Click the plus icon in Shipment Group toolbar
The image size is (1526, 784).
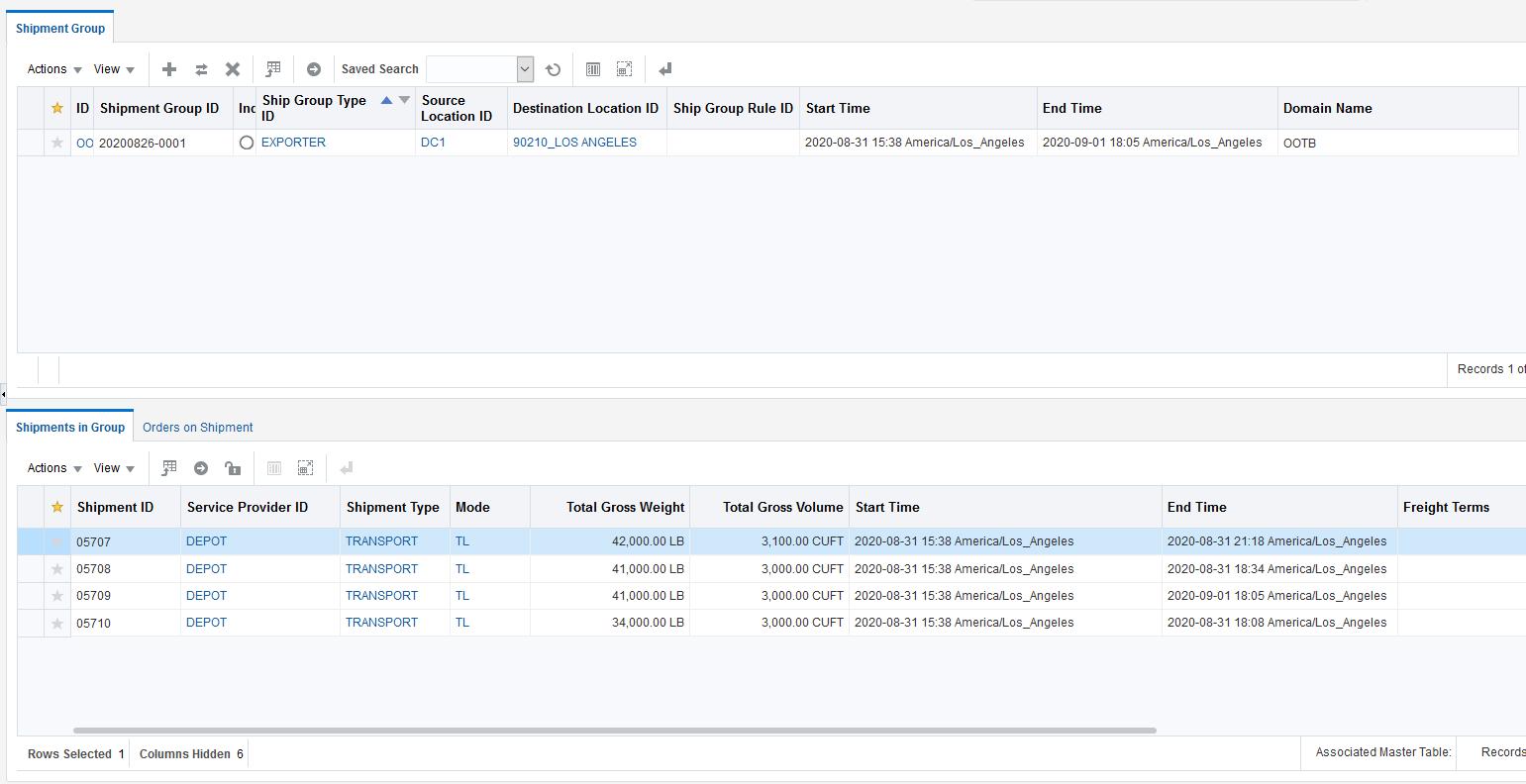(x=169, y=69)
